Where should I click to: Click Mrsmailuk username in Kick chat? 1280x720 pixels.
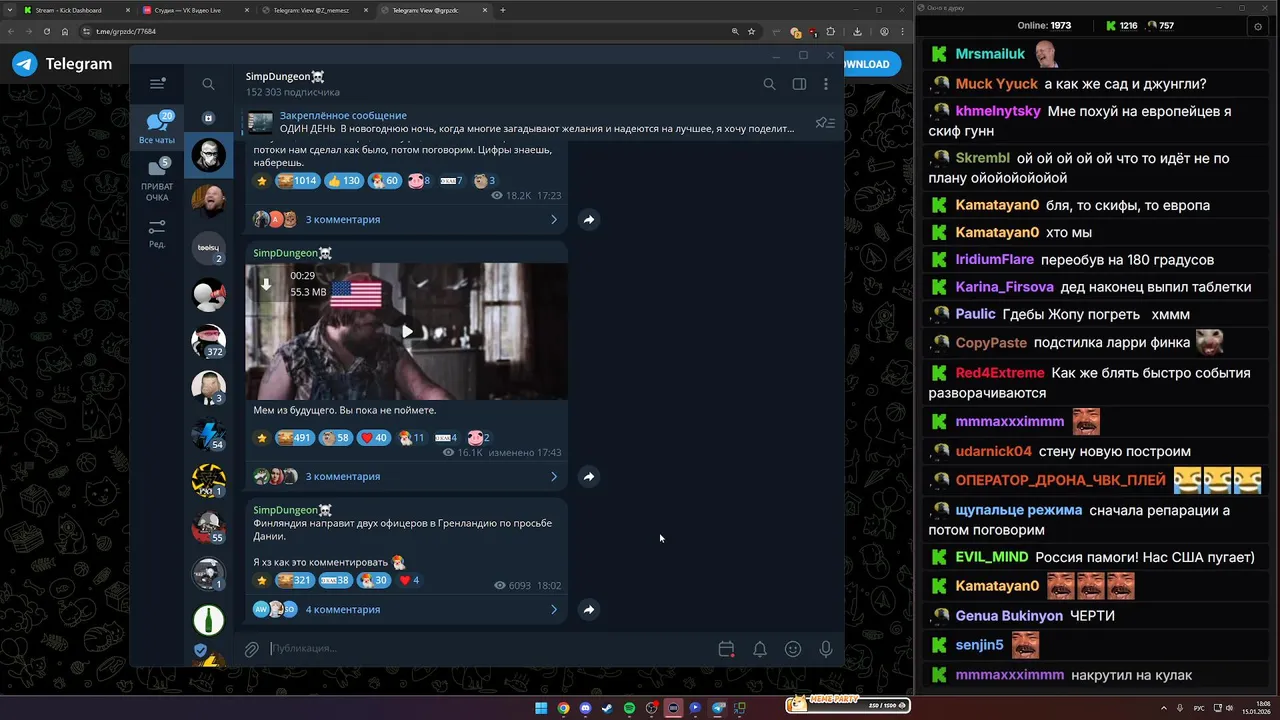click(x=990, y=54)
